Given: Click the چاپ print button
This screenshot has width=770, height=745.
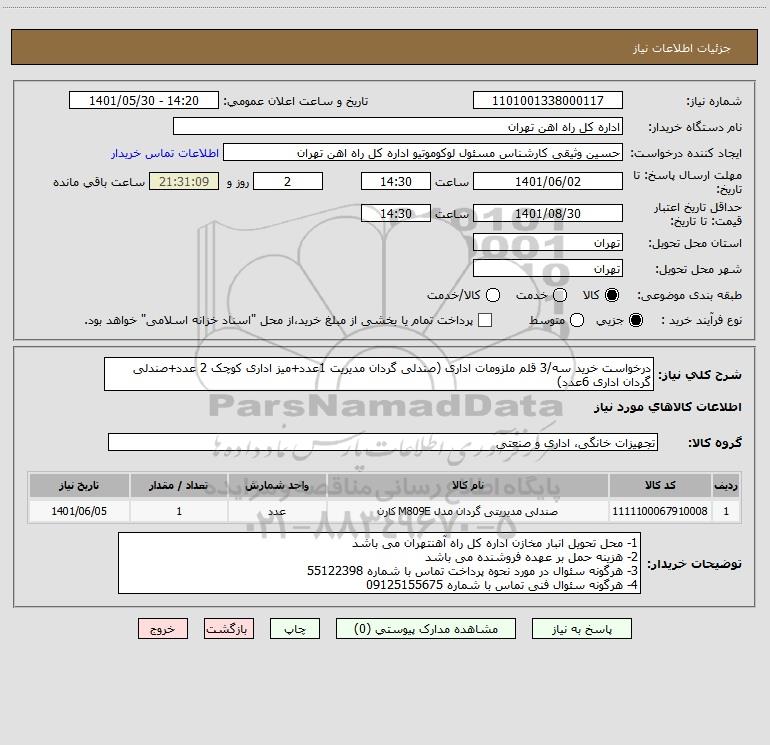Looking at the screenshot, I should 295,629.
